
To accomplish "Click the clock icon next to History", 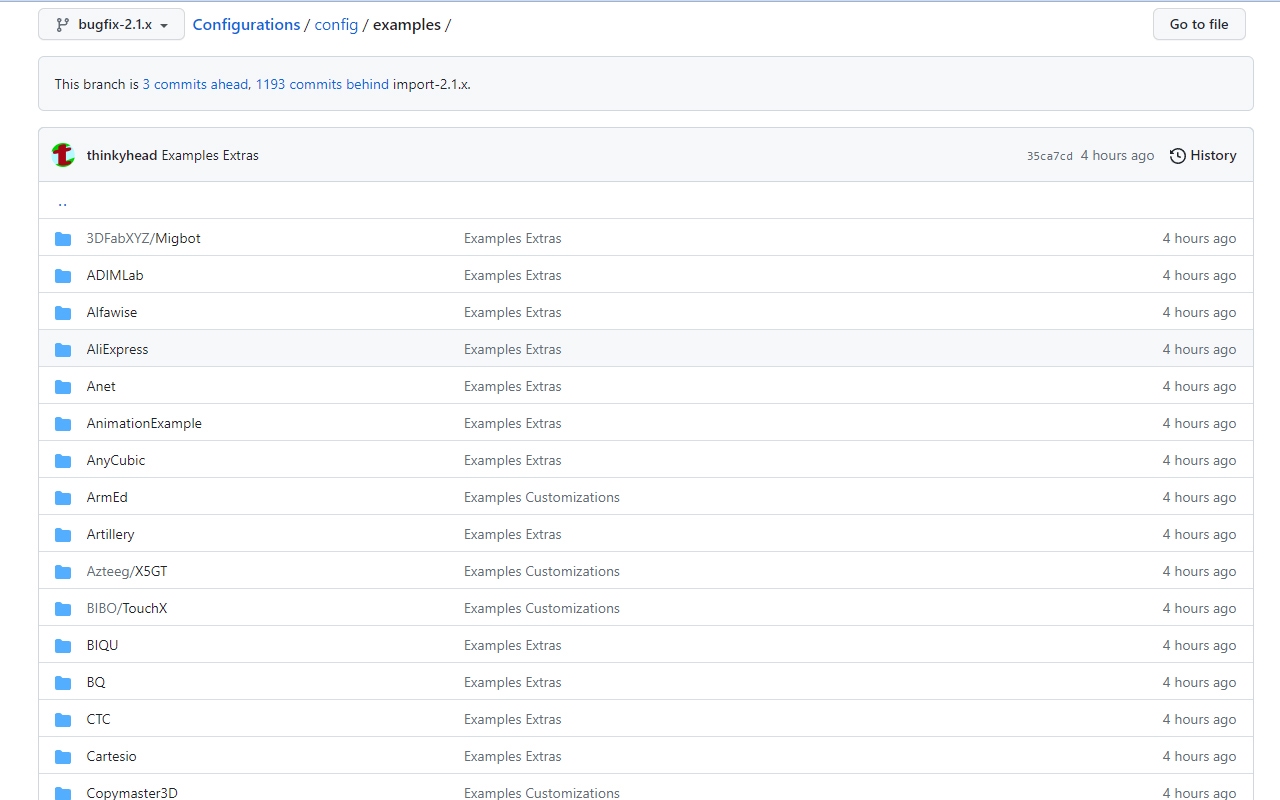I will [1178, 155].
